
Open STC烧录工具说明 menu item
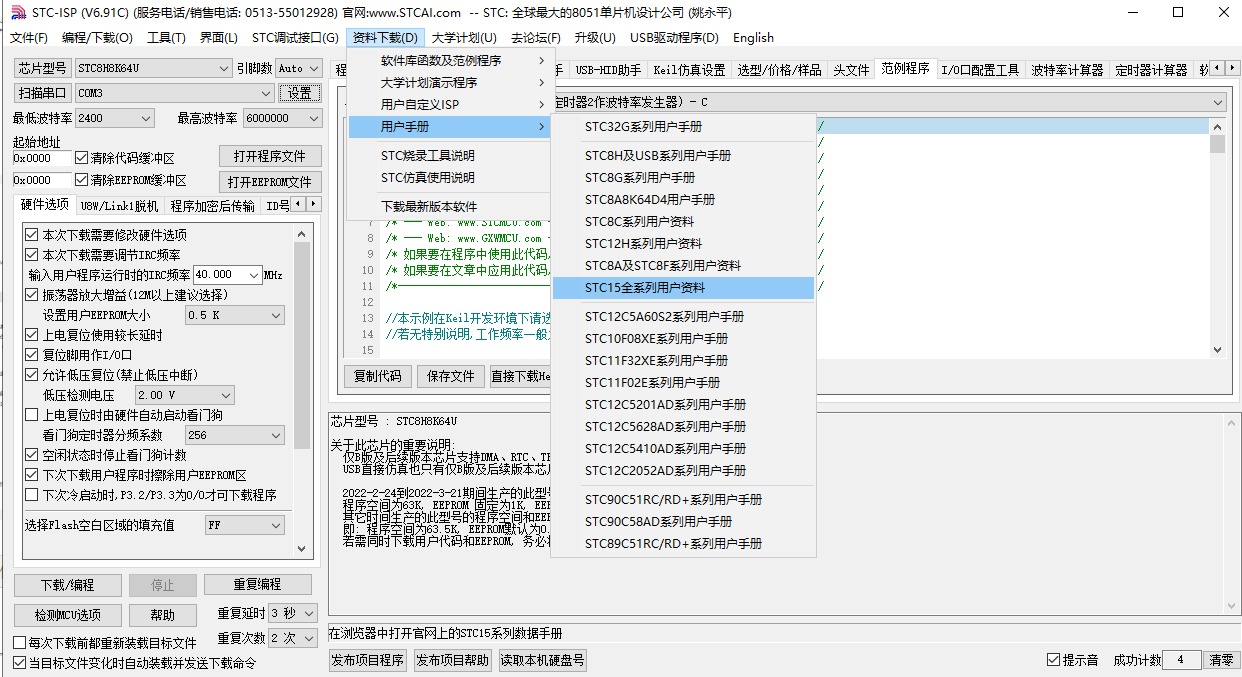pyautogui.click(x=448, y=156)
